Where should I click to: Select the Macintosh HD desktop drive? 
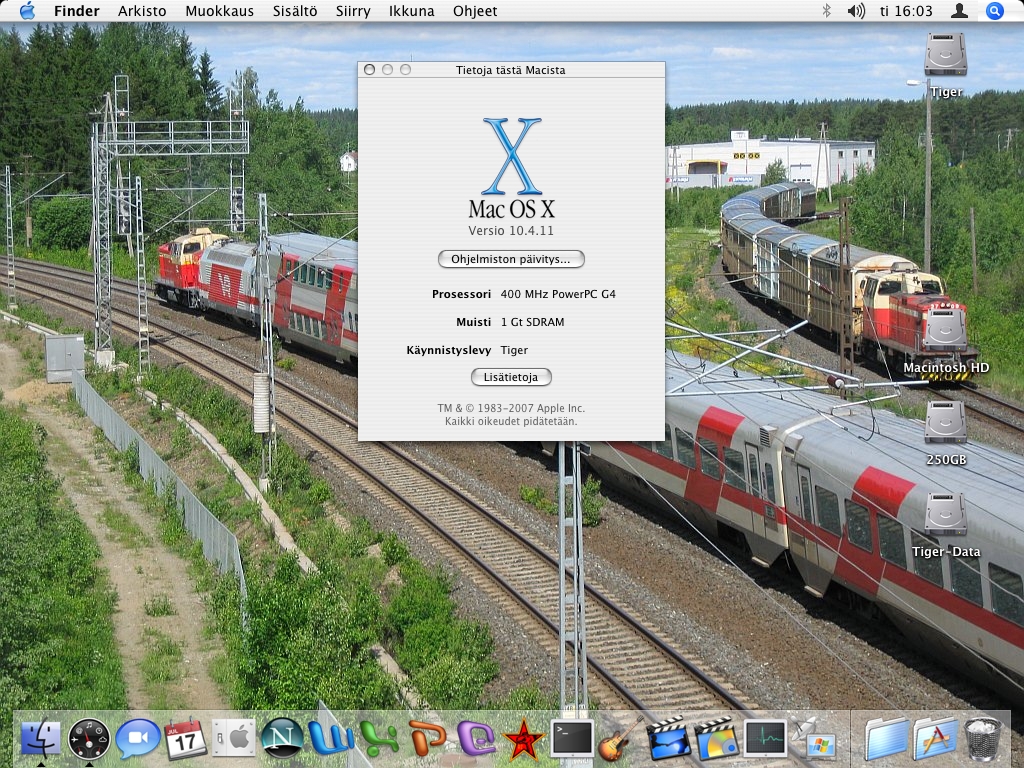[x=945, y=332]
